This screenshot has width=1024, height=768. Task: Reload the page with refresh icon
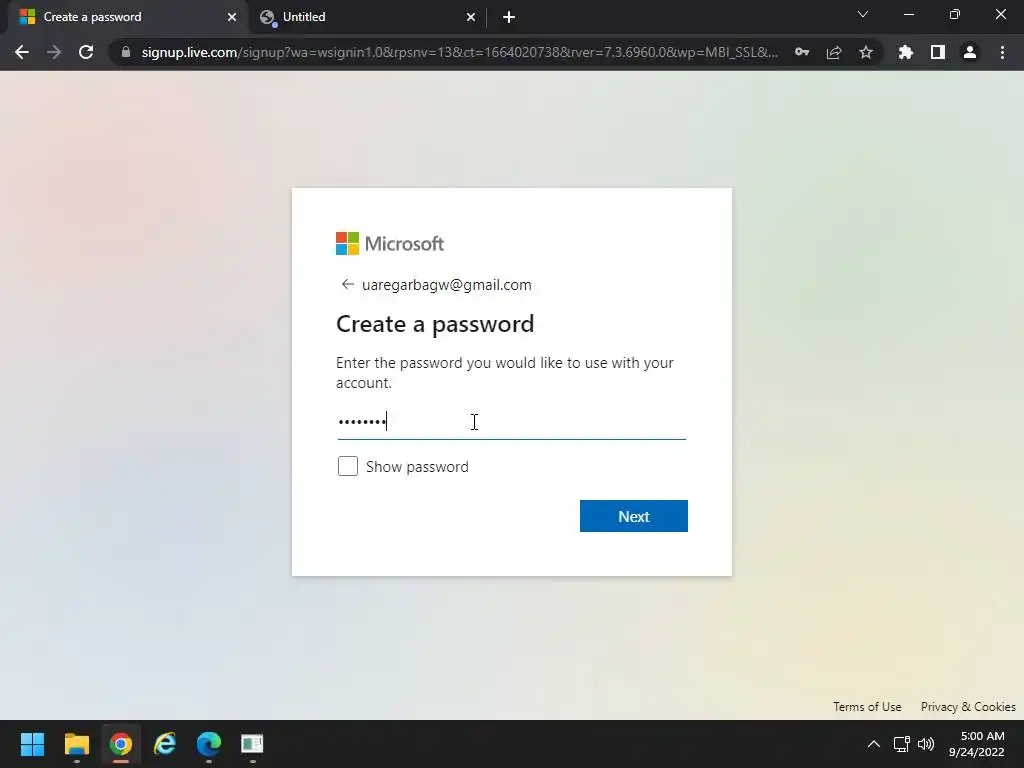pyautogui.click(x=86, y=52)
